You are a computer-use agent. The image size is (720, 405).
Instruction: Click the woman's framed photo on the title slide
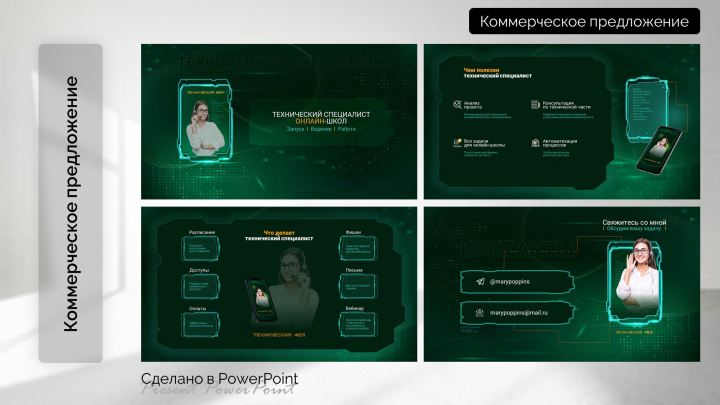click(205, 121)
